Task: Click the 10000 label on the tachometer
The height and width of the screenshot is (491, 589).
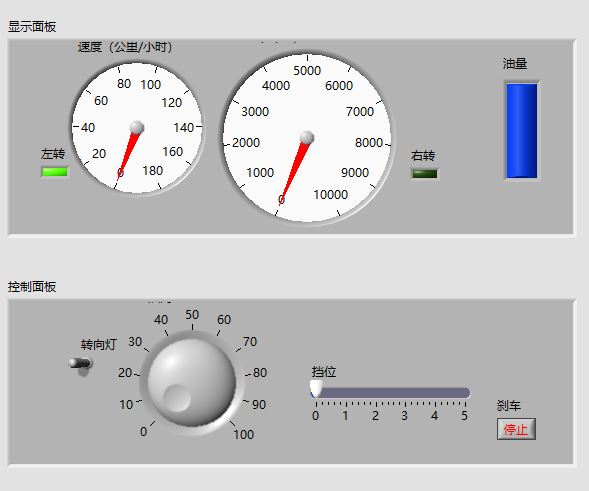Action: [x=331, y=195]
